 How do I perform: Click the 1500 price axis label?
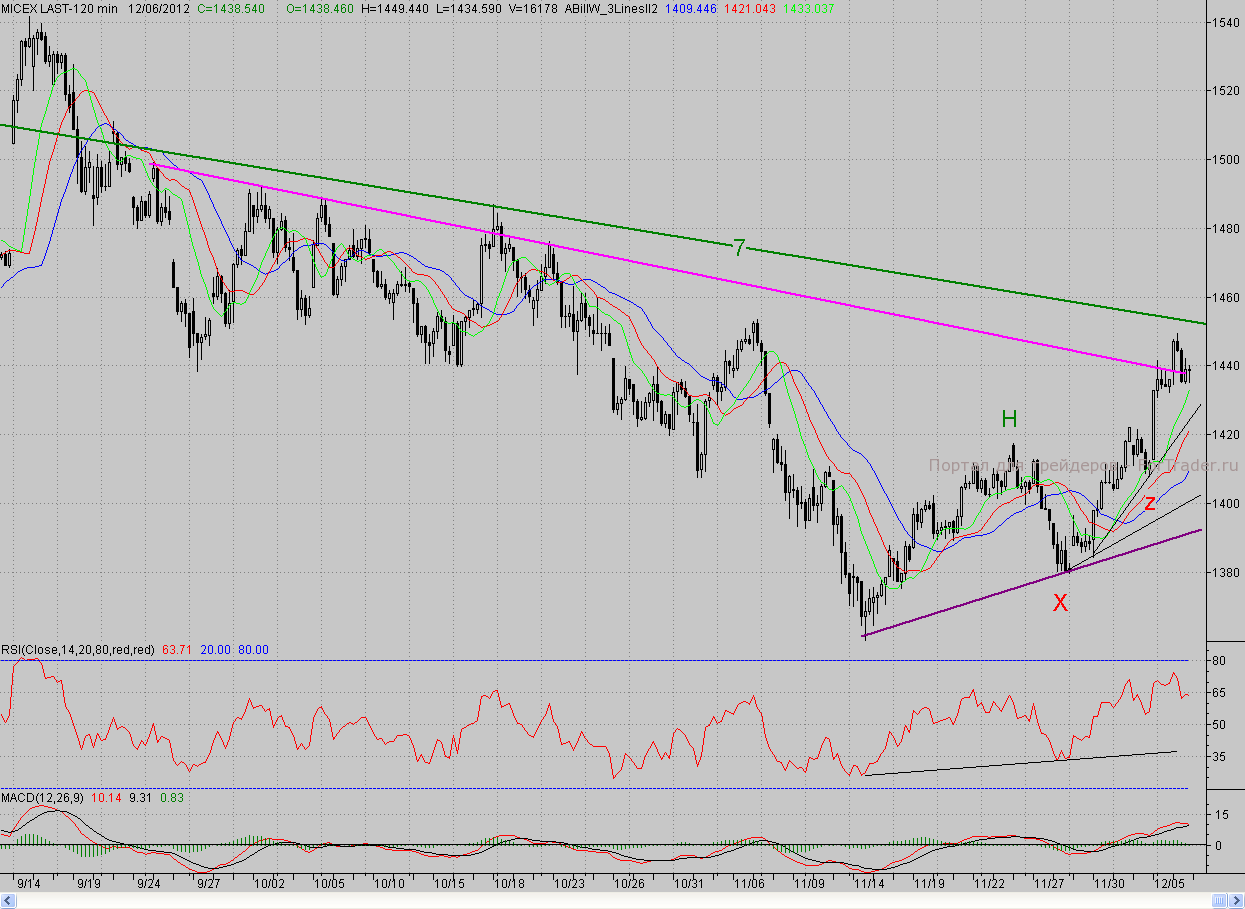pos(1224,159)
